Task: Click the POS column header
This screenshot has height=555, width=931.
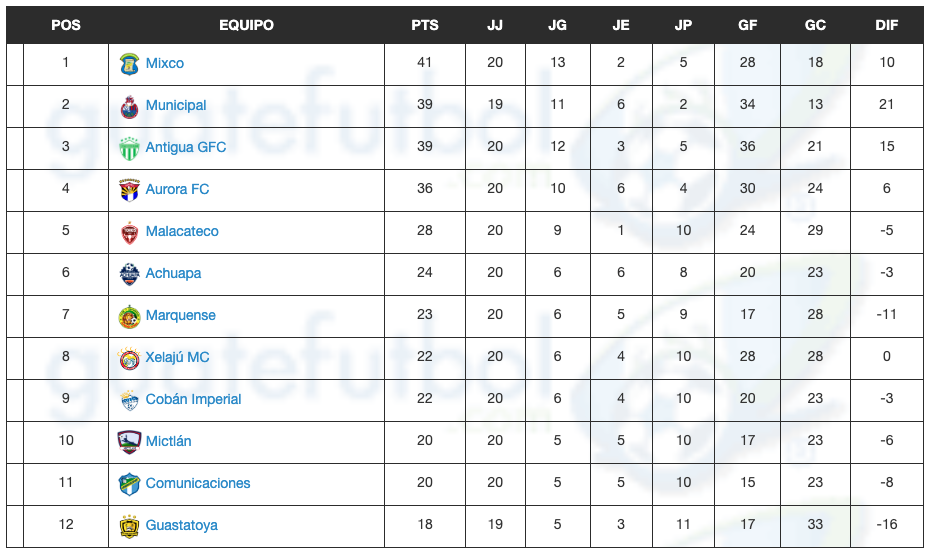Action: (66, 25)
